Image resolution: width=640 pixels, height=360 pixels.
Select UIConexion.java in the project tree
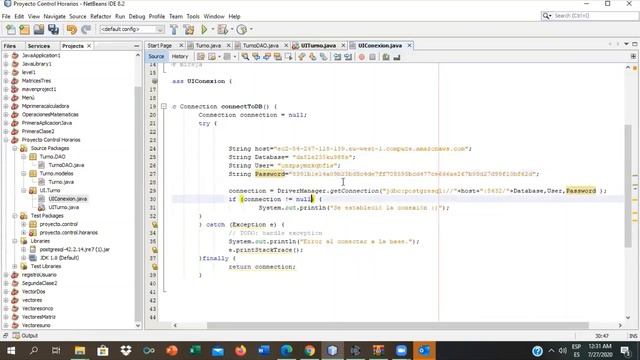coord(67,199)
